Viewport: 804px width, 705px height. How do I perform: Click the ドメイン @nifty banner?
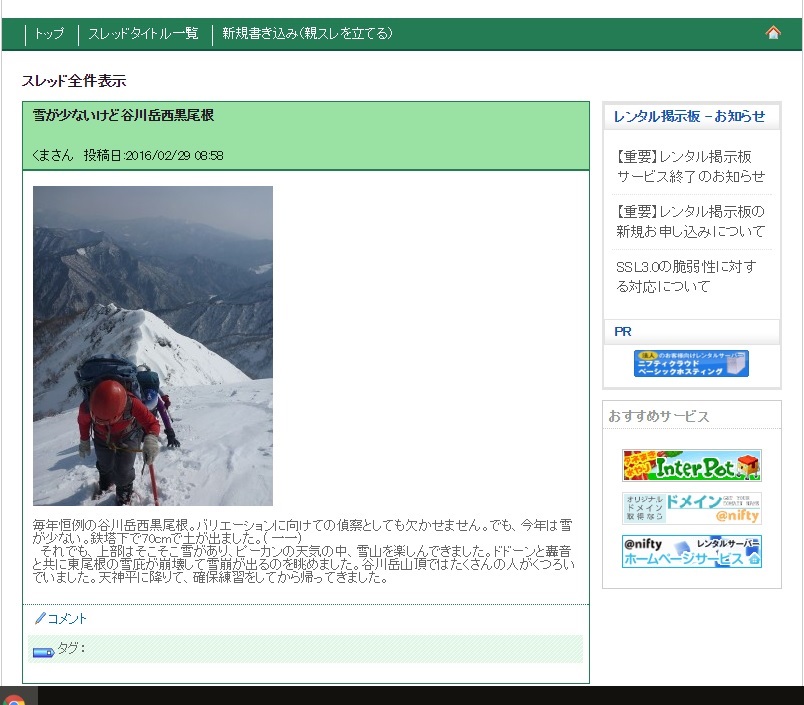[x=692, y=508]
